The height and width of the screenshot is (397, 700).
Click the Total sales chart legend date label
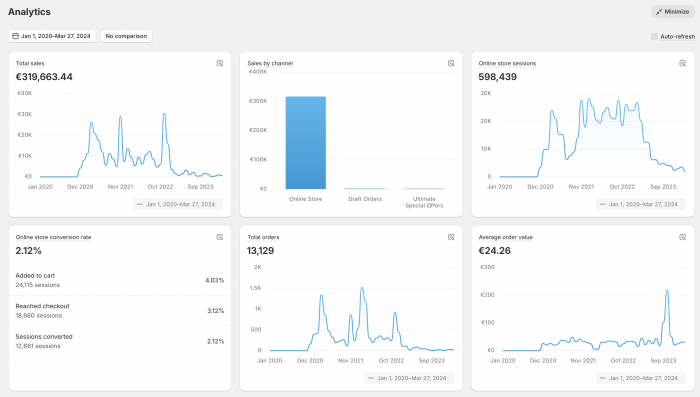coord(180,205)
